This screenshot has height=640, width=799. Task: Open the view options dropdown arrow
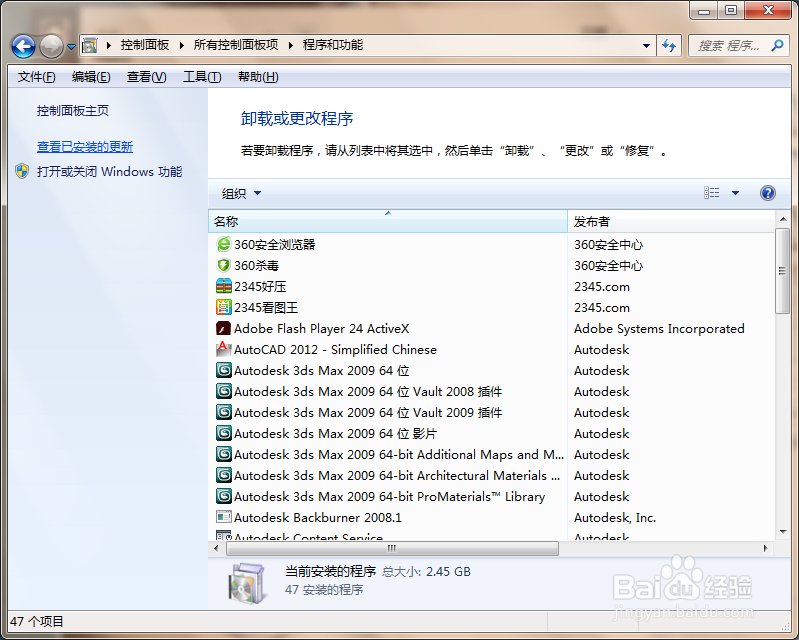[x=735, y=193]
